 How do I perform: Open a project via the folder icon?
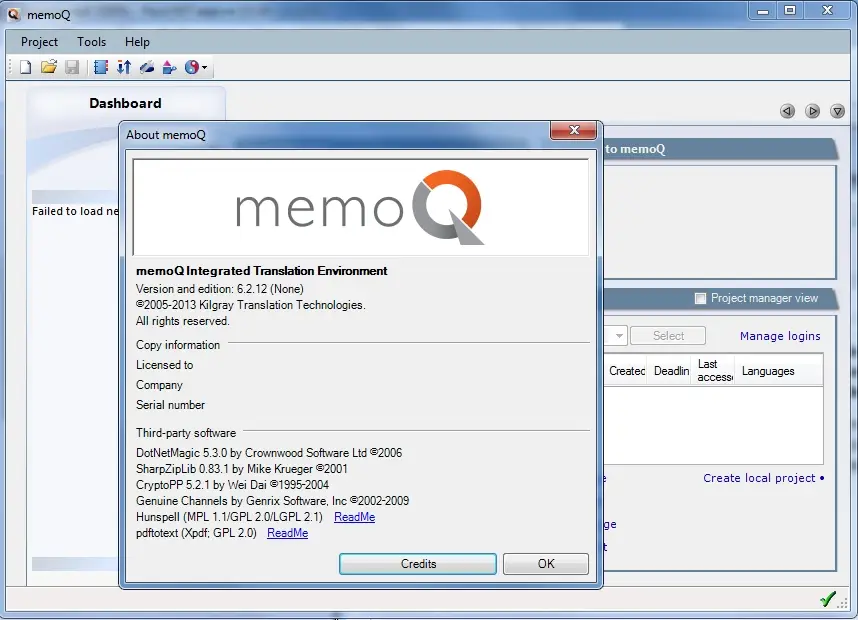[49, 67]
